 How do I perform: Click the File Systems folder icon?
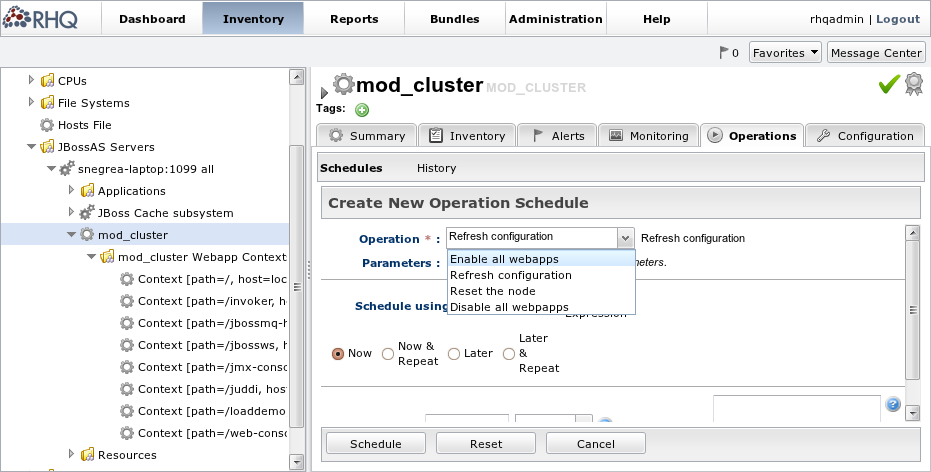[x=48, y=103]
